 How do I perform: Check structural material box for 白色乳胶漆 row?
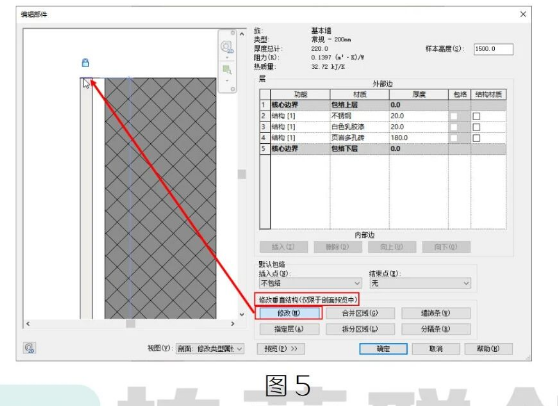pyautogui.click(x=476, y=127)
